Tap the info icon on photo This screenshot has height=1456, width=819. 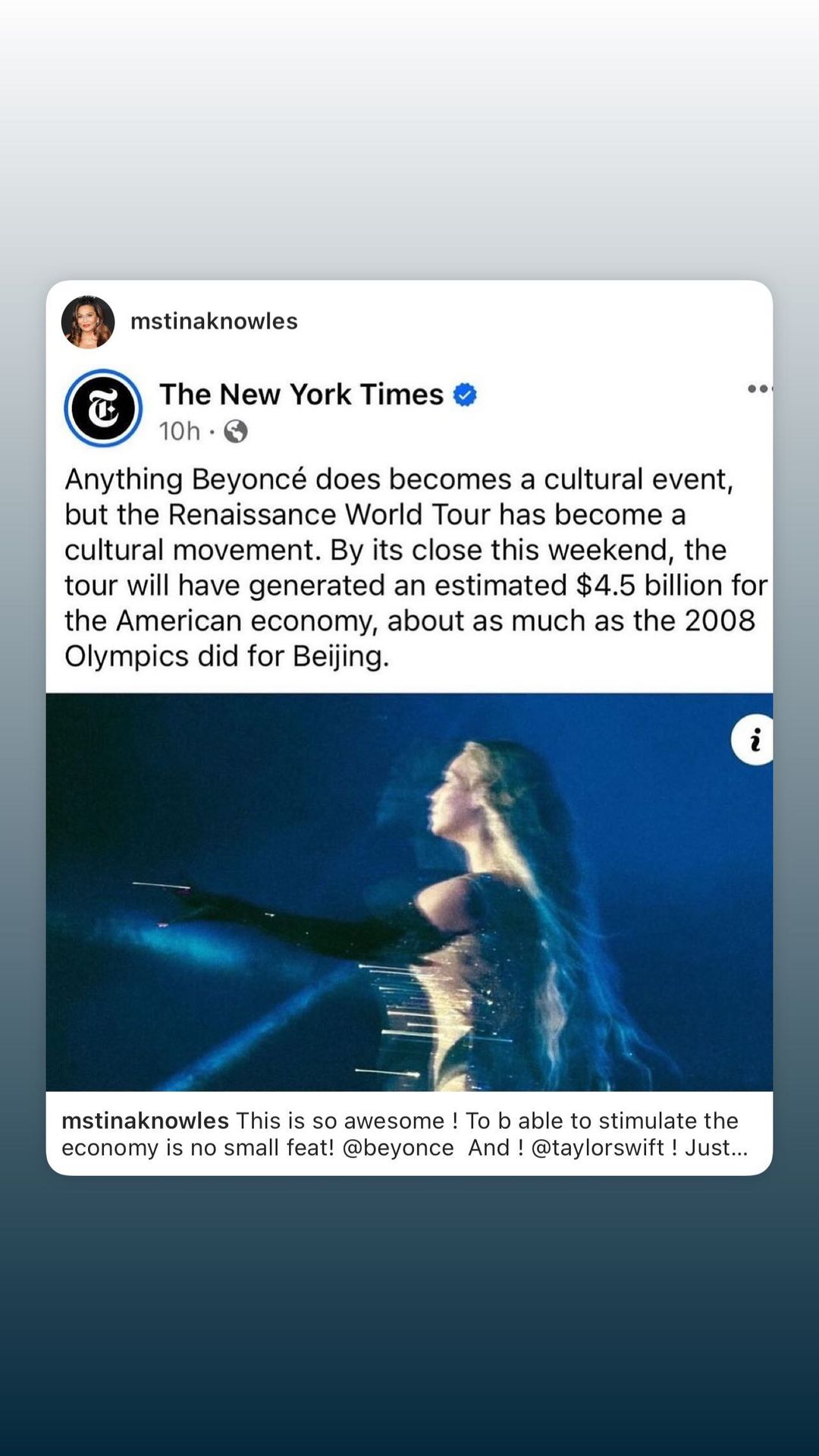(x=752, y=740)
